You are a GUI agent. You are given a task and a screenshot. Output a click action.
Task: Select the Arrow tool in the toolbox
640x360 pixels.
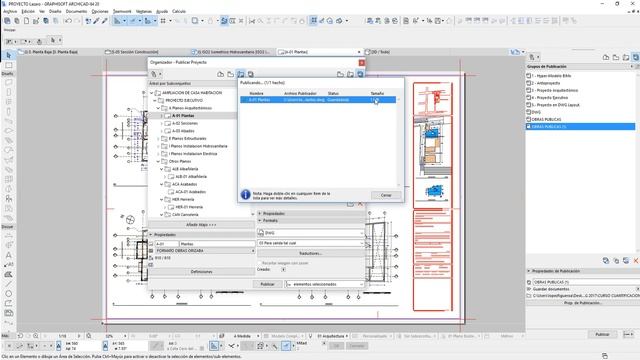(9, 55)
